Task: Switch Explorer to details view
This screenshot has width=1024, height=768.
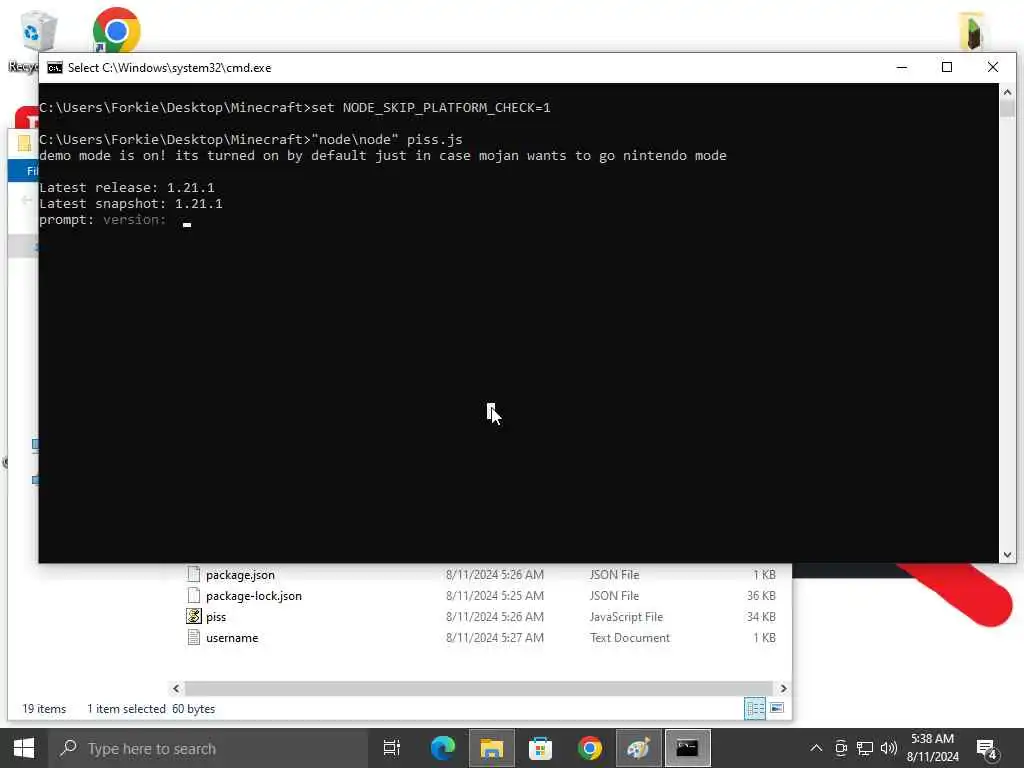Action: (x=755, y=709)
